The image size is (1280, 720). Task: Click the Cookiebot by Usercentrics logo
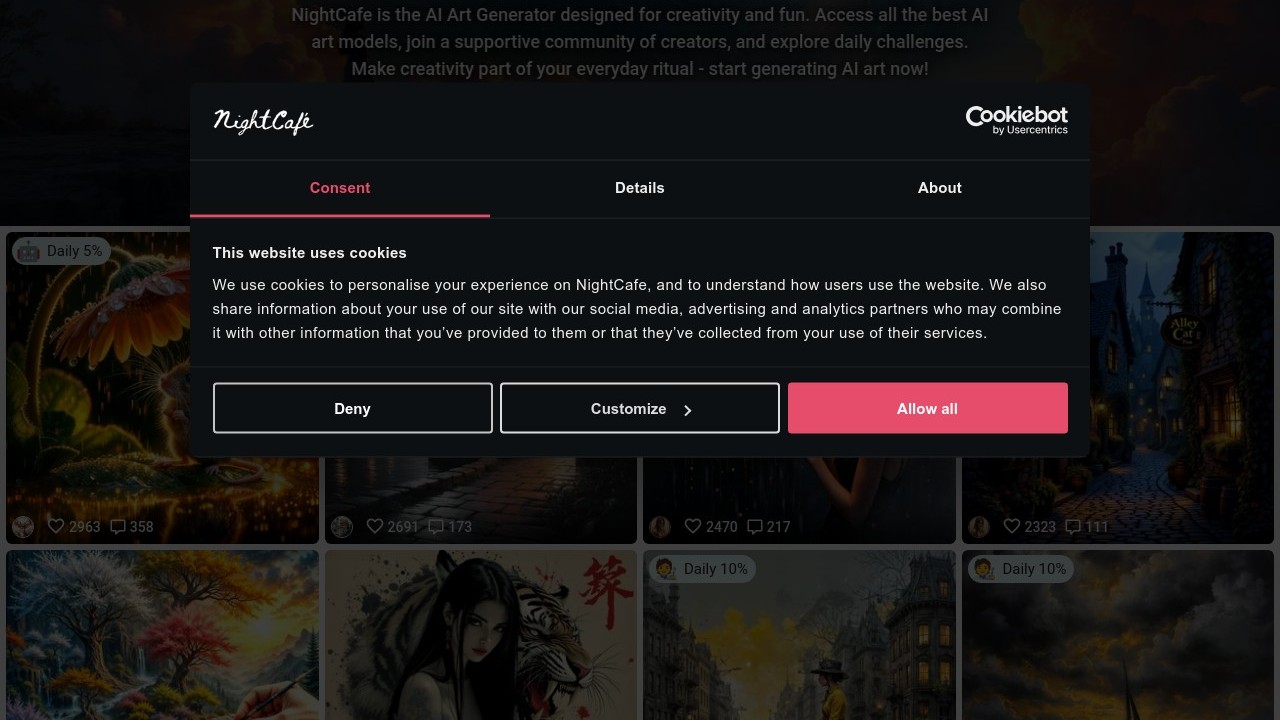1016,120
